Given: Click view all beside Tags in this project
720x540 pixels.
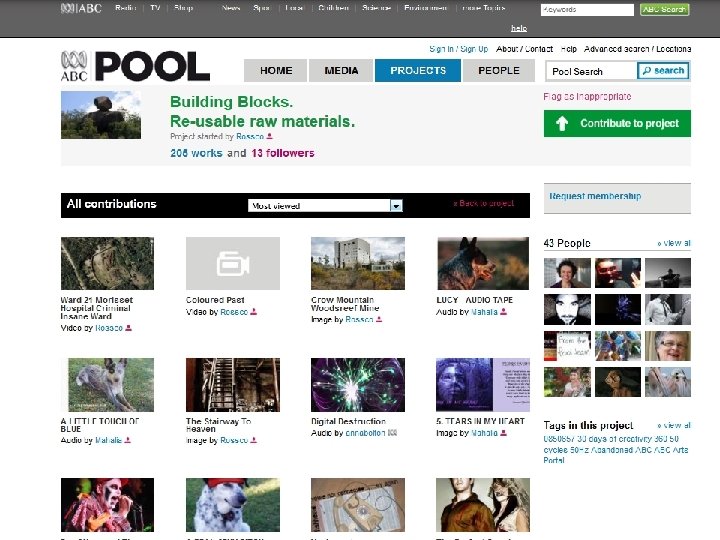Looking at the screenshot, I should [x=674, y=425].
